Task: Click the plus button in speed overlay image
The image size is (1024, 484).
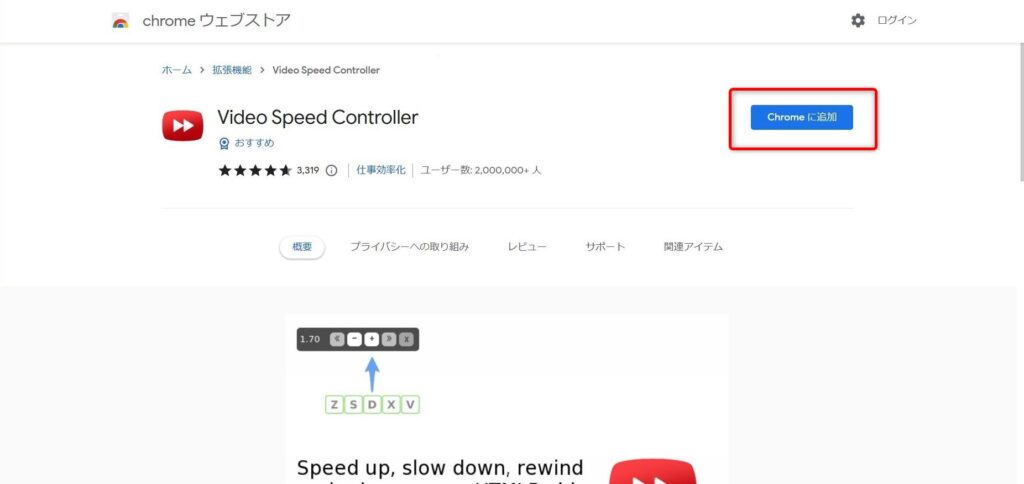Action: tap(372, 339)
